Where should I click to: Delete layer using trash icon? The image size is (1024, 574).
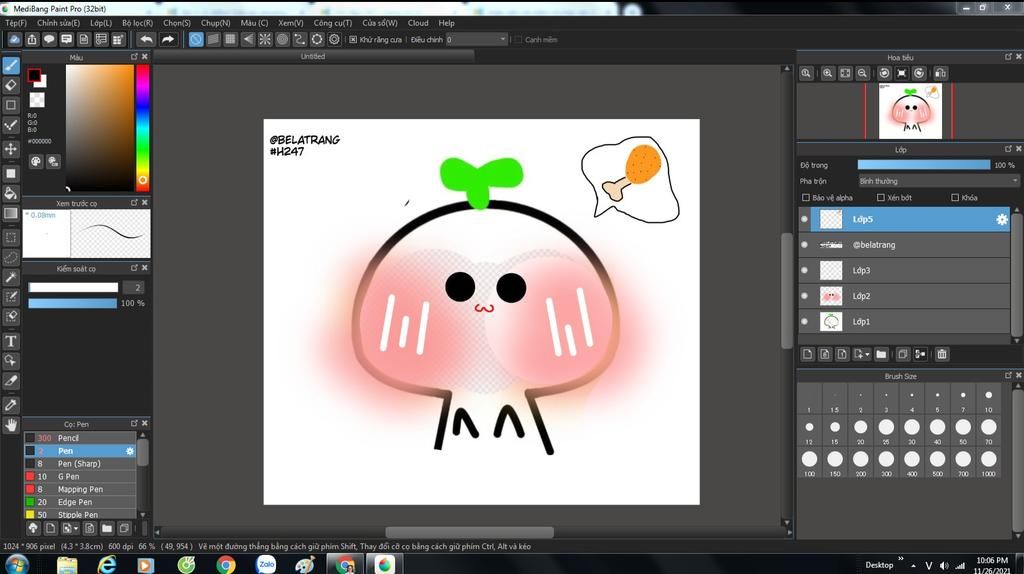click(x=942, y=354)
